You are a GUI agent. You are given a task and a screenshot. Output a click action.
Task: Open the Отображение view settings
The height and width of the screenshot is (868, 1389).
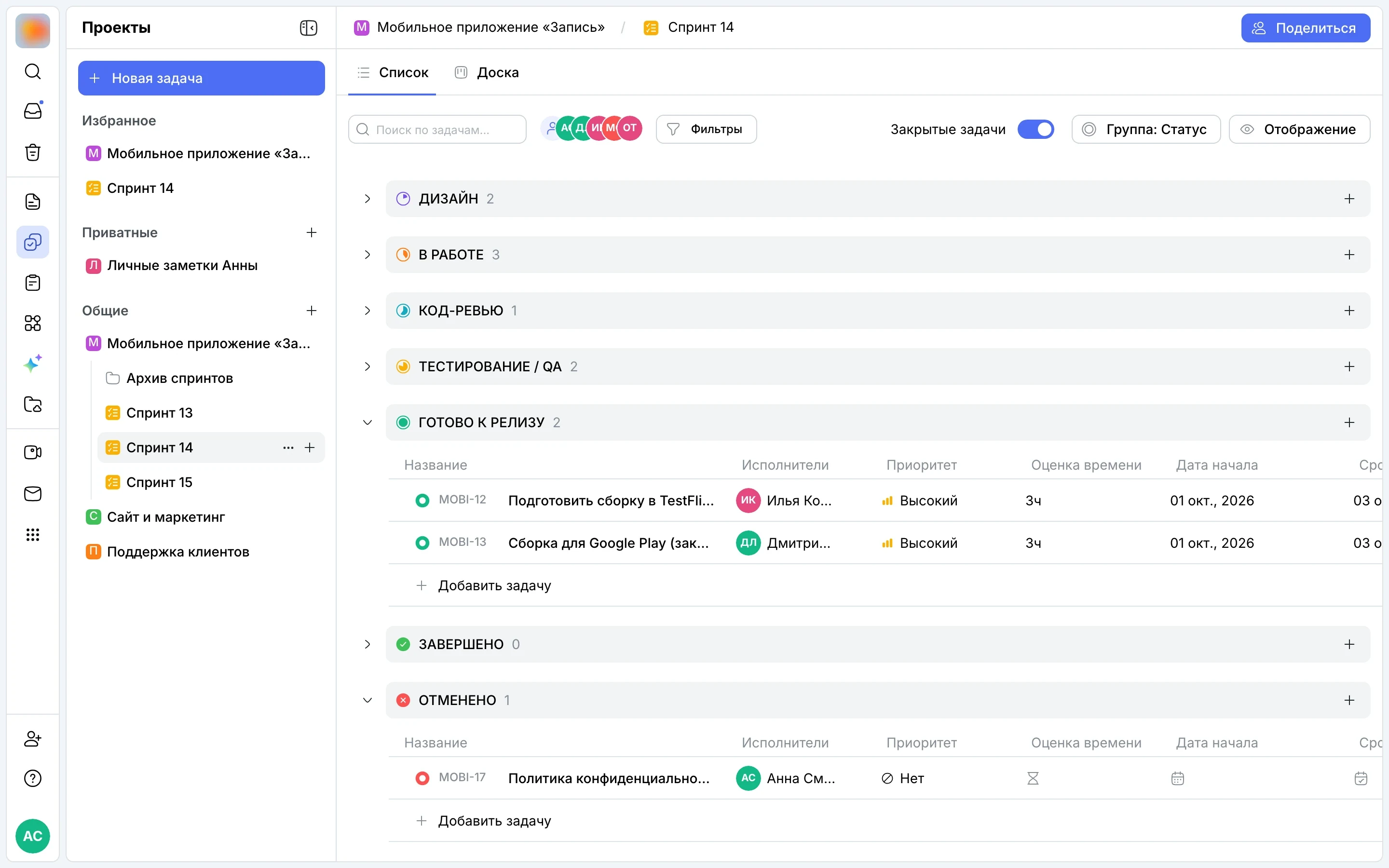pos(1299,129)
